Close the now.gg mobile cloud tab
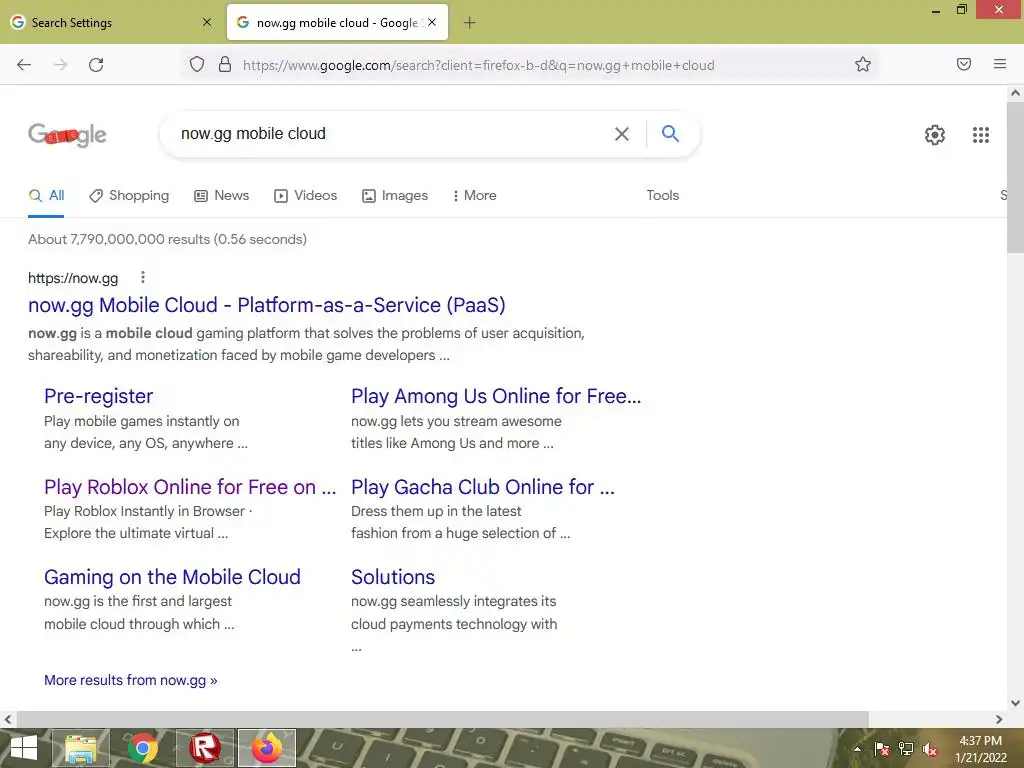 pos(432,22)
